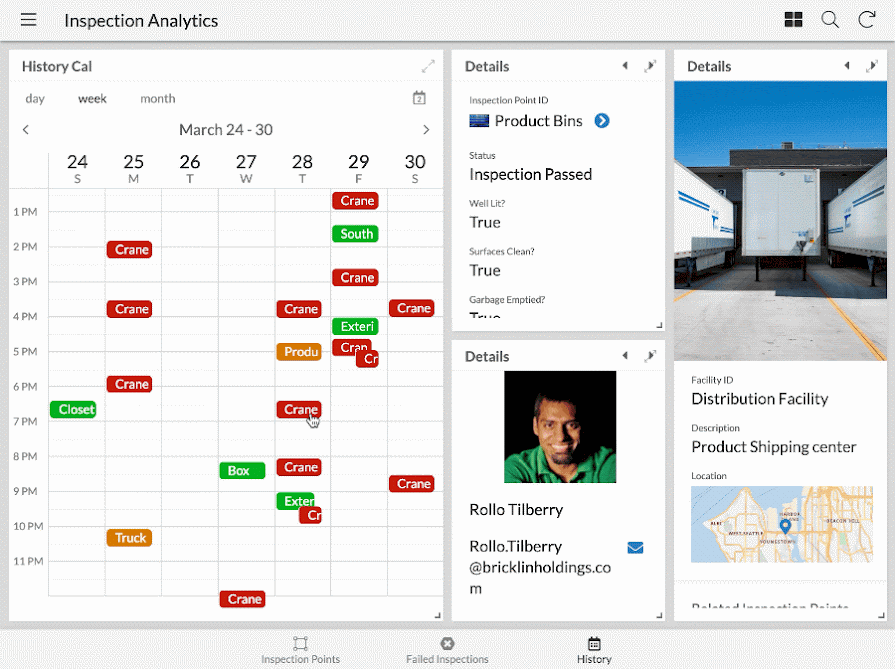Open the apps grid icon
The image size is (895, 669).
(793, 19)
